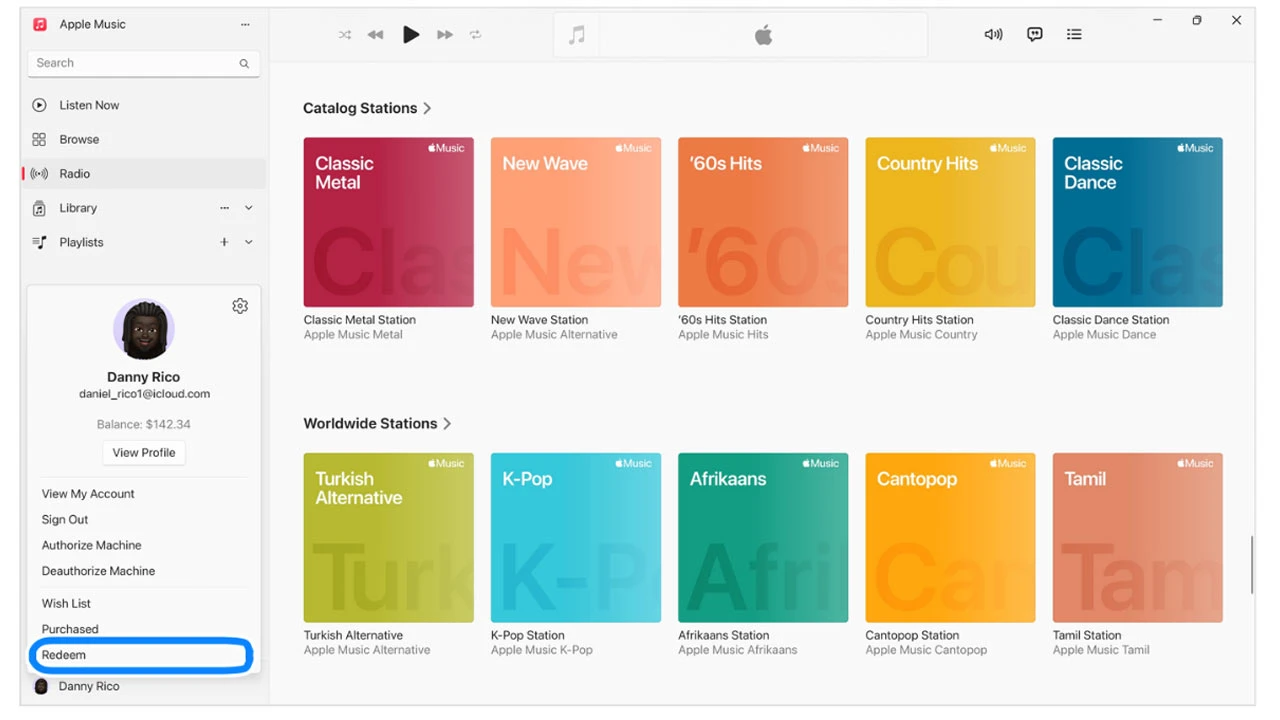Click the Search input field

(x=144, y=63)
